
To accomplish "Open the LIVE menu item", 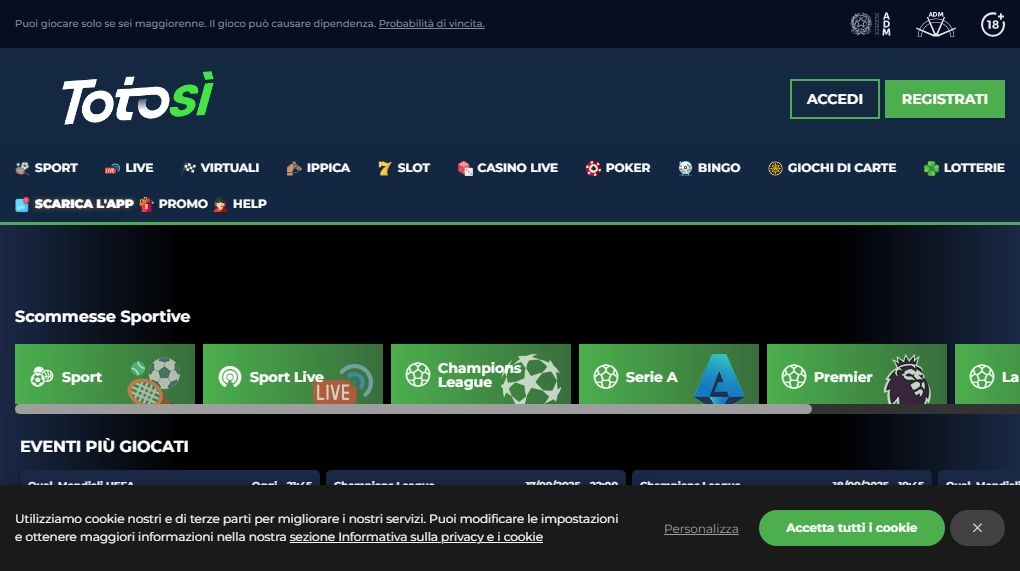I will [129, 168].
